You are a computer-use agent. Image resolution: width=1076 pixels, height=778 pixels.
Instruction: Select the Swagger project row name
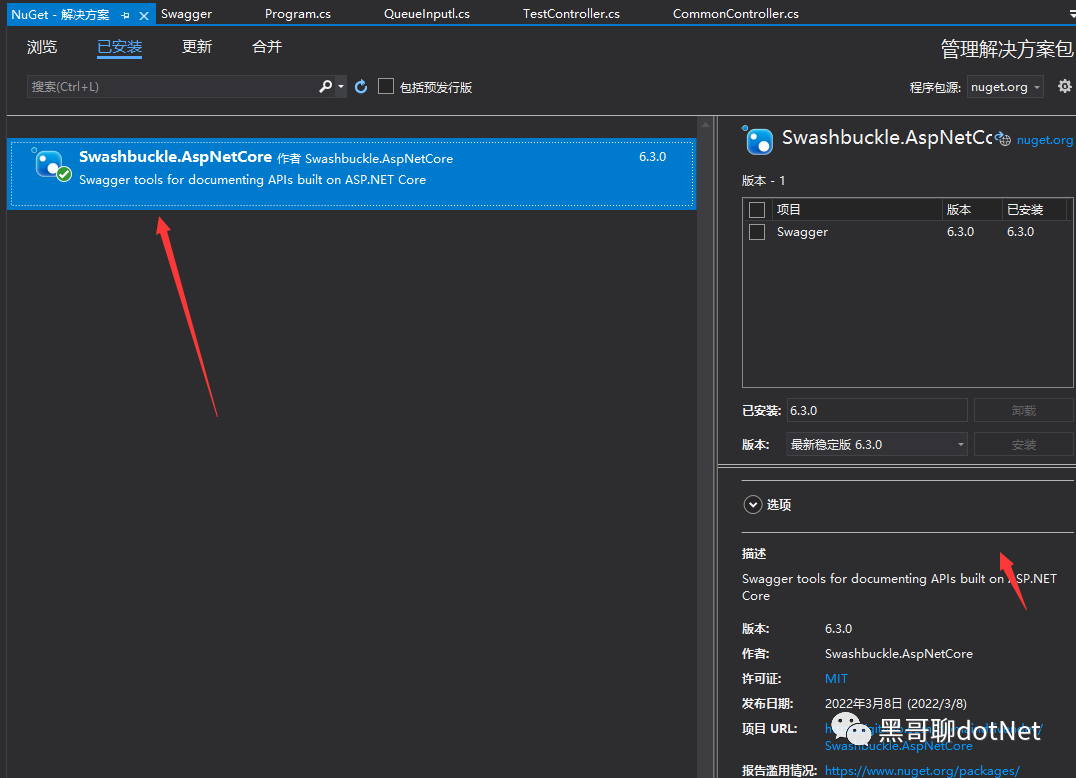click(802, 232)
